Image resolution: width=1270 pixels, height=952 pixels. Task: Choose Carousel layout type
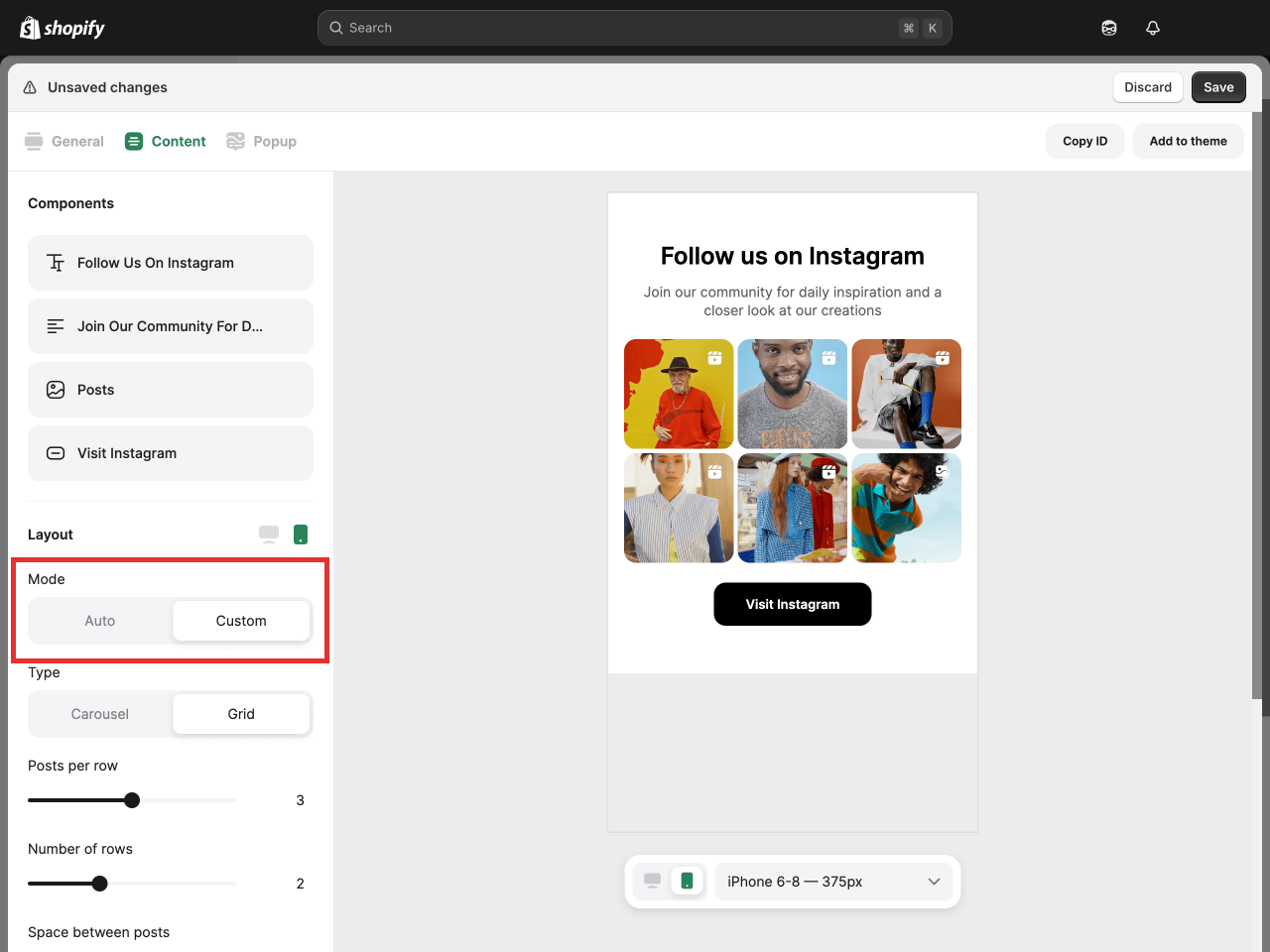(x=100, y=714)
